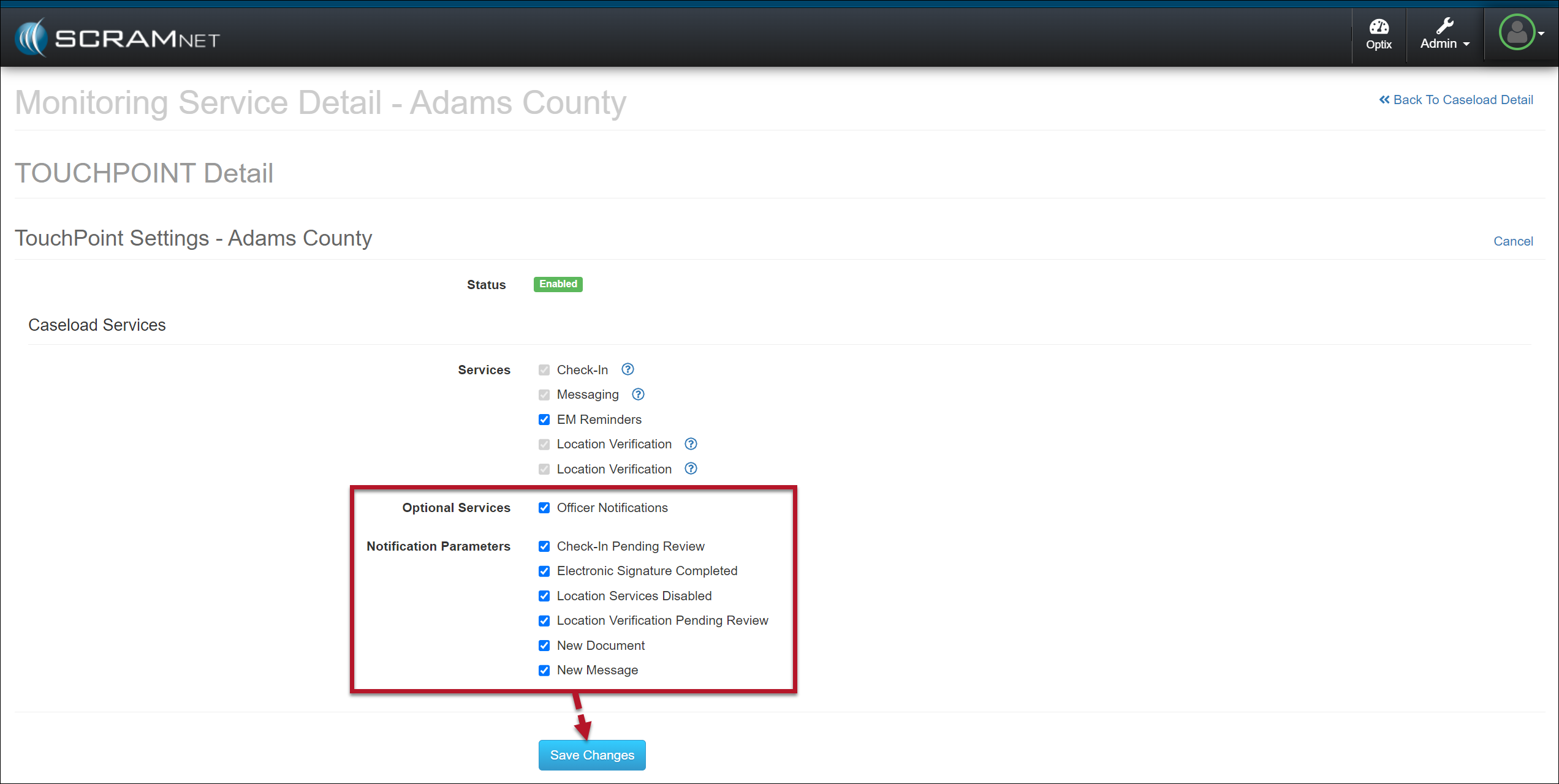Open the Optix dashboard icon
This screenshot has height=784, width=1559.
click(x=1379, y=28)
